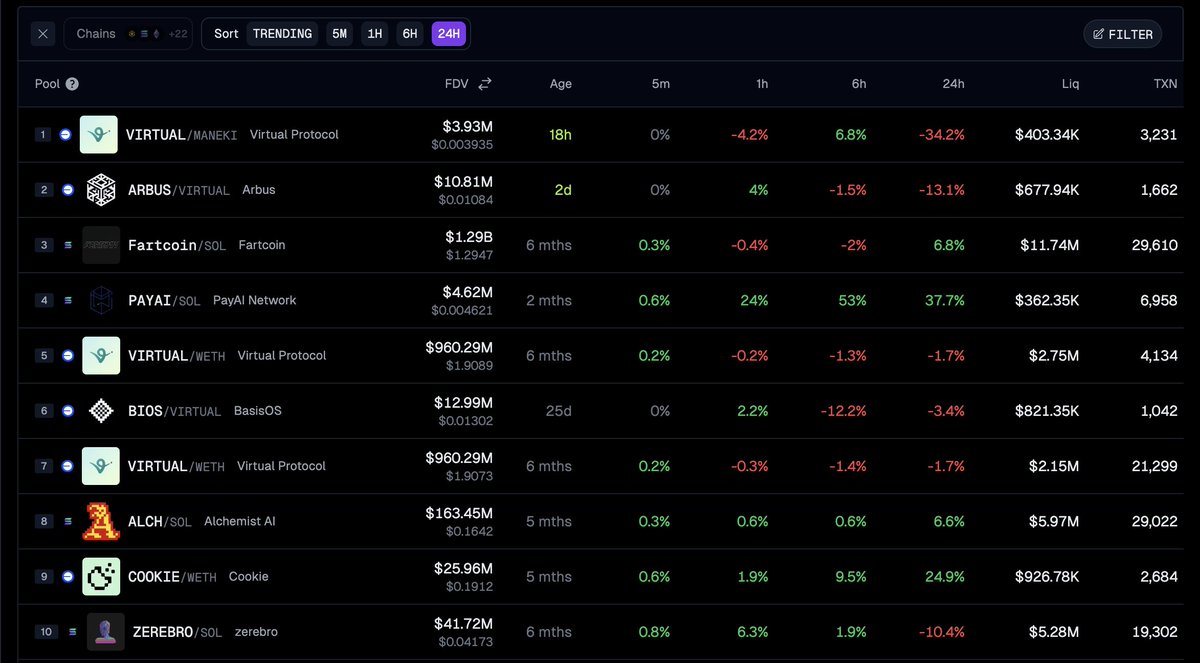Click the -12.2% 6h change

tap(845, 411)
